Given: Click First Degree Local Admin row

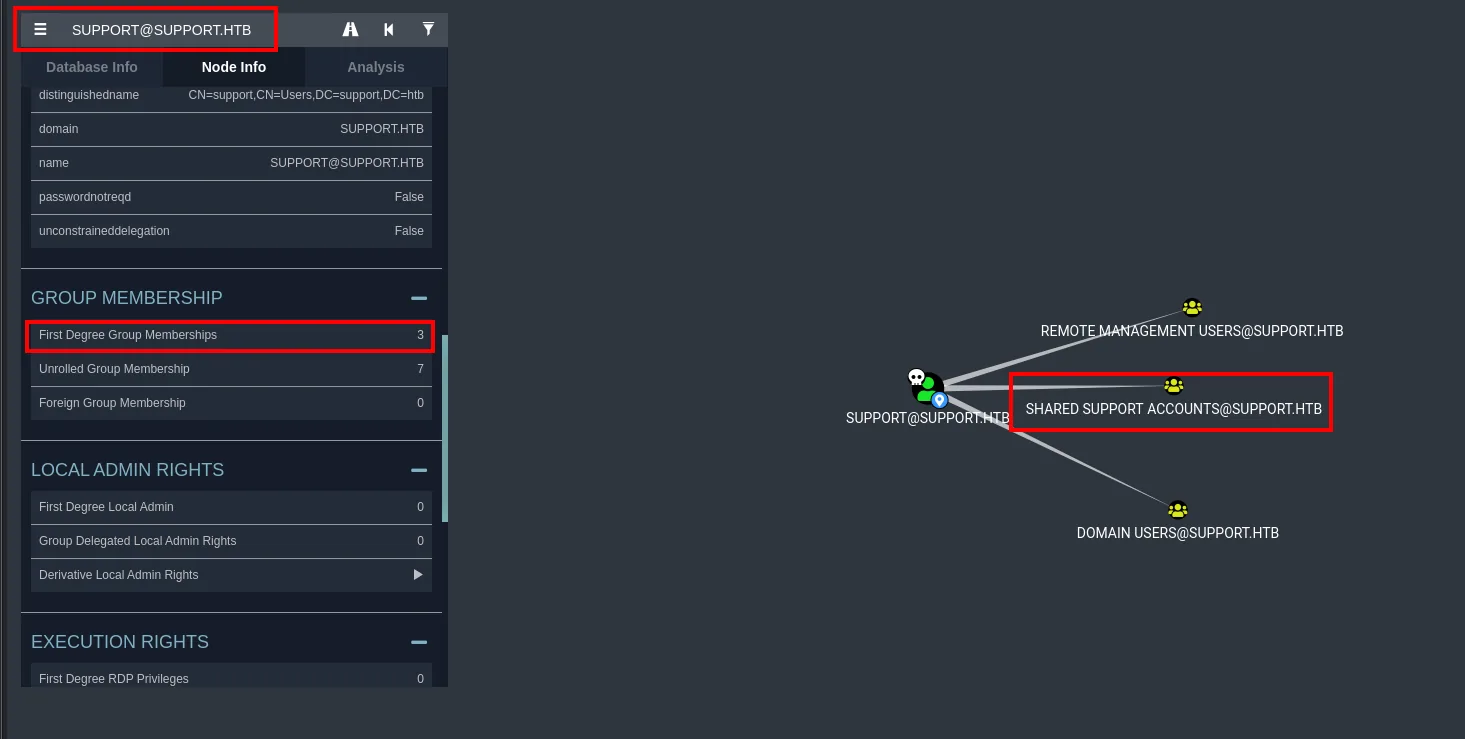Looking at the screenshot, I should 231,507.
